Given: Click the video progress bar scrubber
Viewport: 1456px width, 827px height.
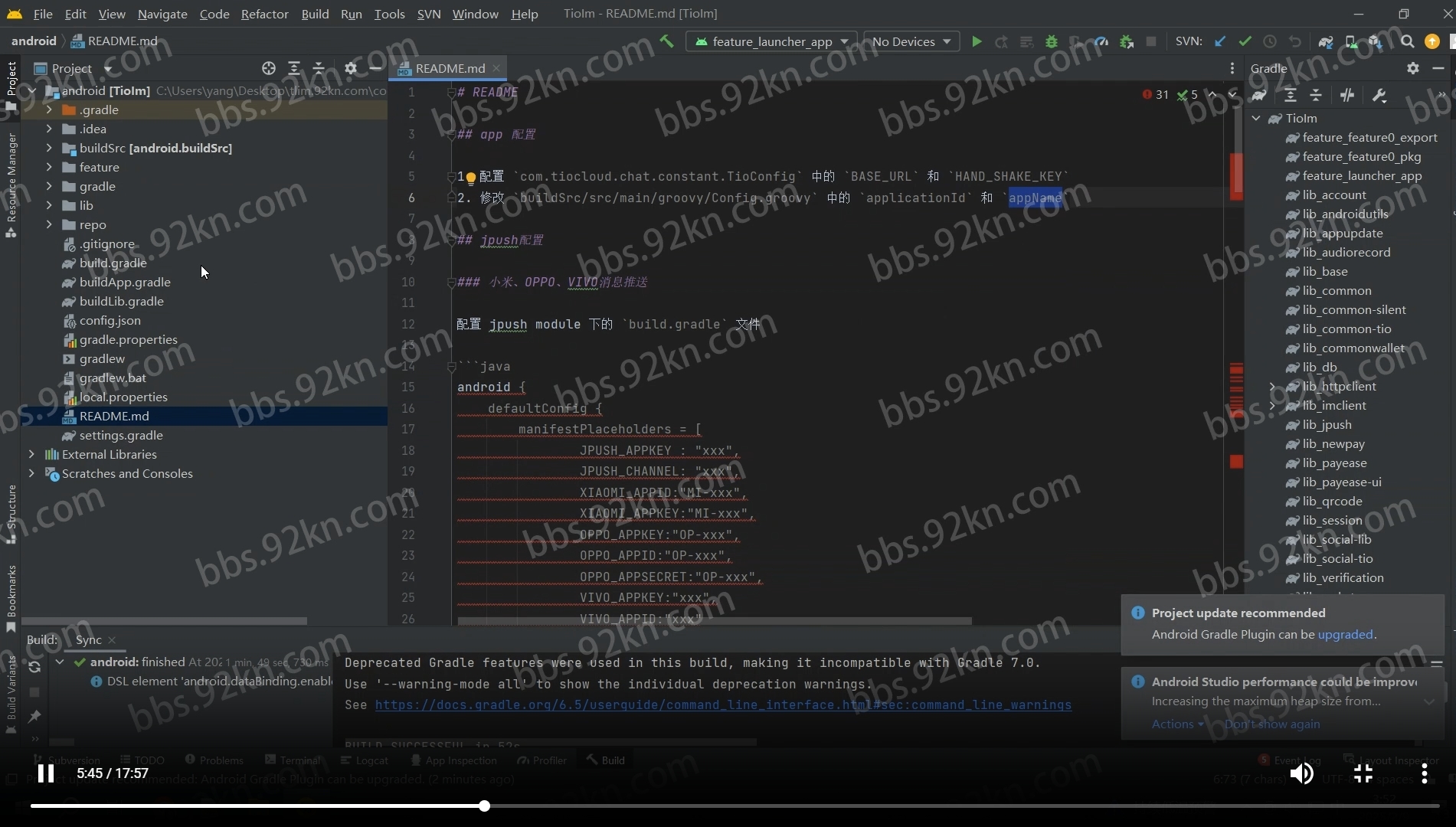Looking at the screenshot, I should point(484,806).
